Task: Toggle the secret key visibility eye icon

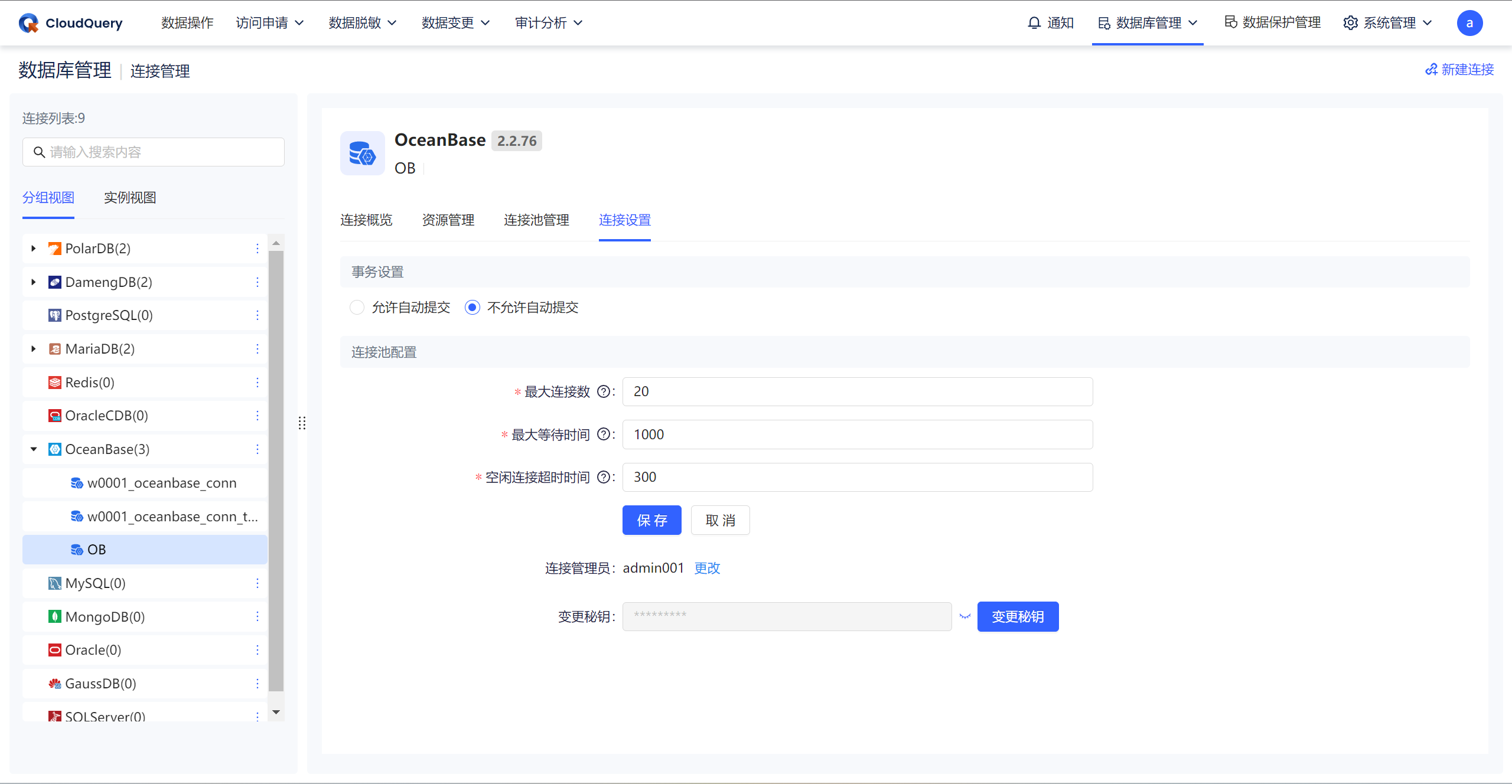Action: (x=965, y=616)
